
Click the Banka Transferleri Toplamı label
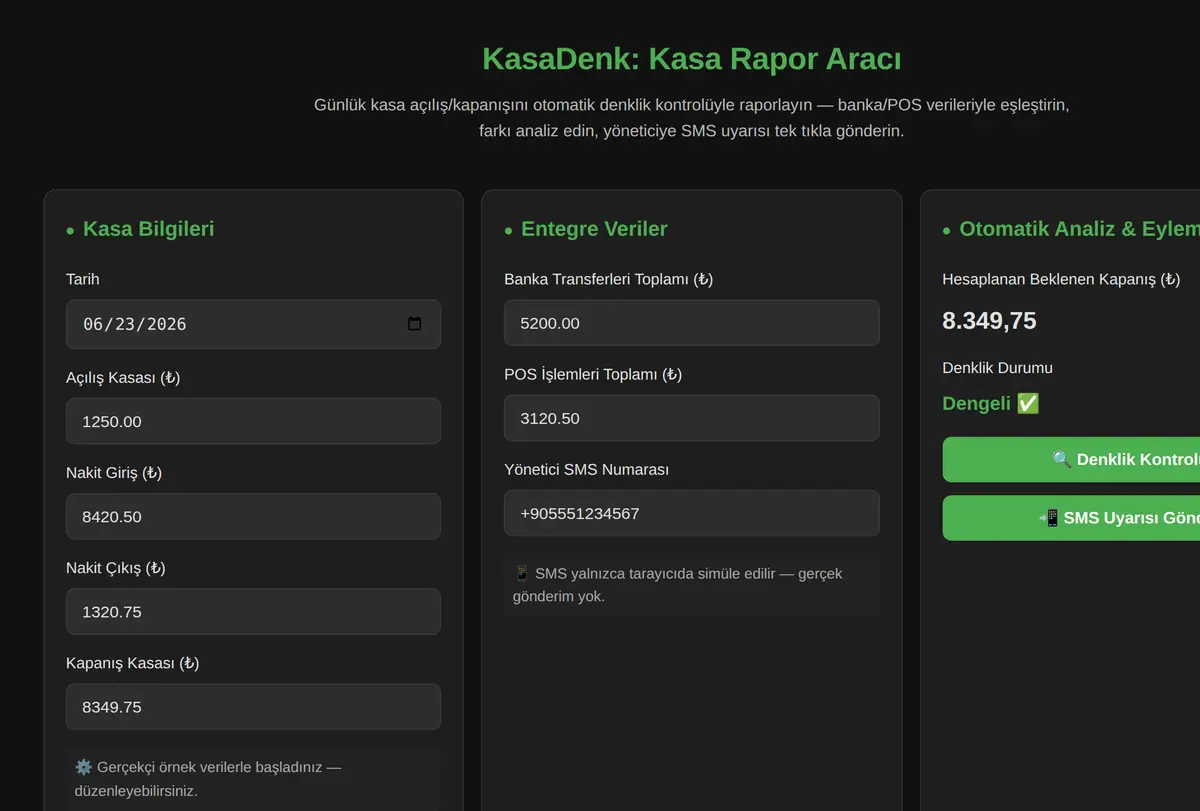pos(609,279)
